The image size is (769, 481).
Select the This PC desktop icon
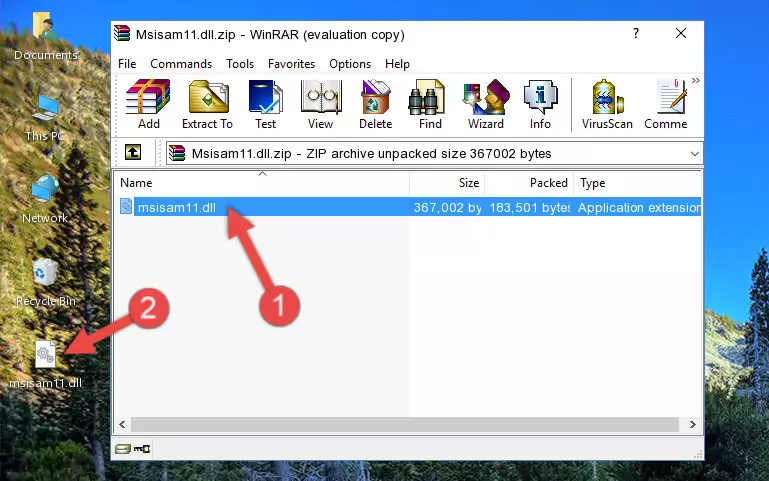pyautogui.click(x=45, y=118)
